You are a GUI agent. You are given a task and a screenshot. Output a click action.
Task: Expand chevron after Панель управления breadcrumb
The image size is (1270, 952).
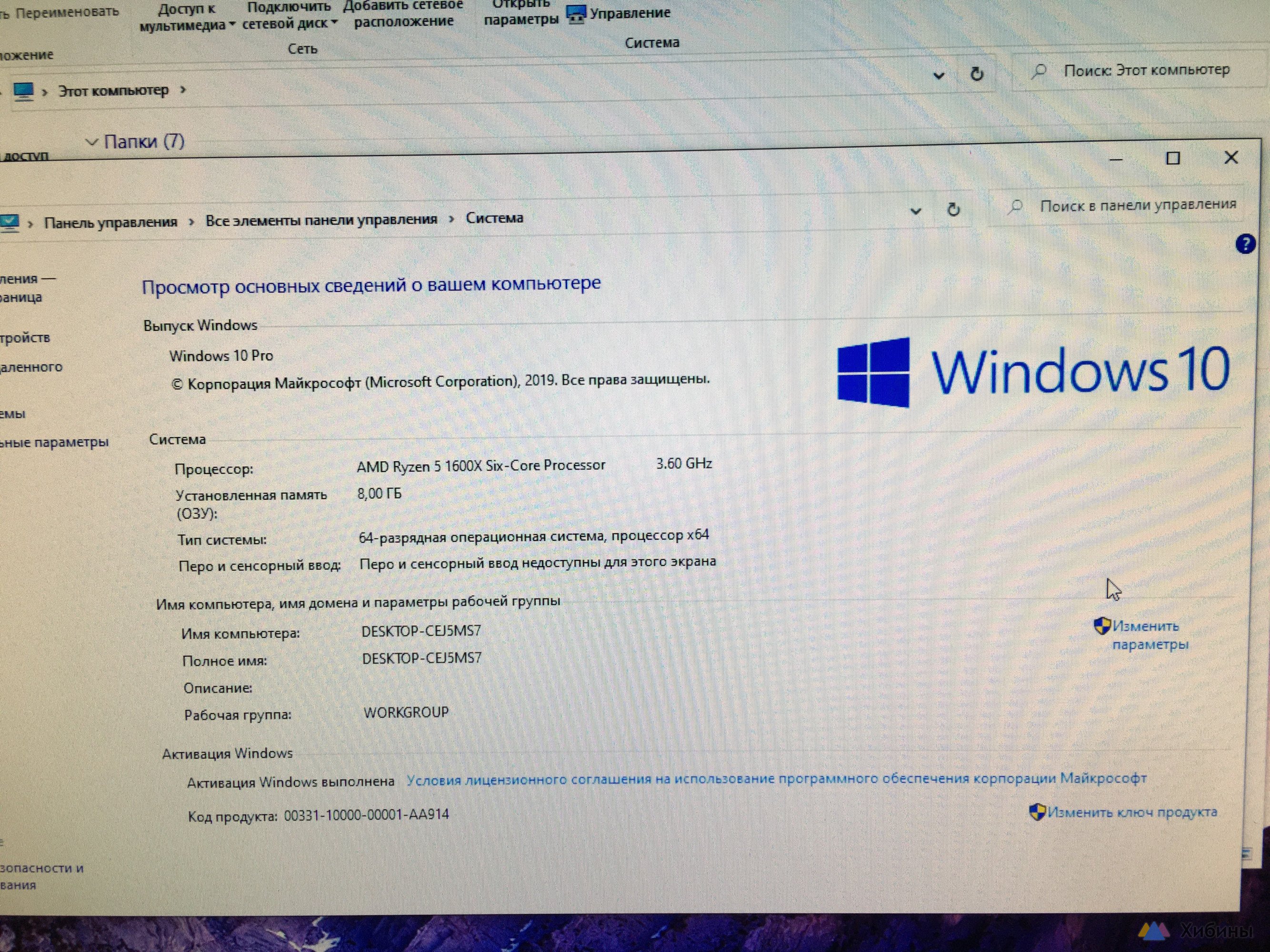click(192, 221)
